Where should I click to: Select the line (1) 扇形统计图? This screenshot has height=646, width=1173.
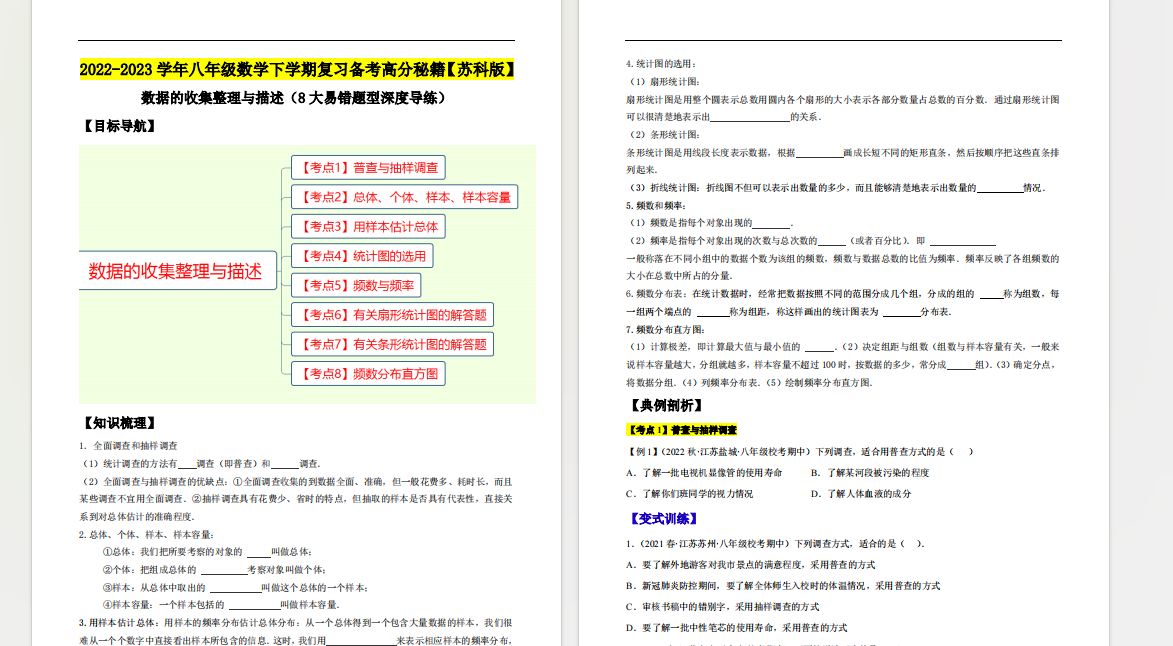click(x=664, y=81)
